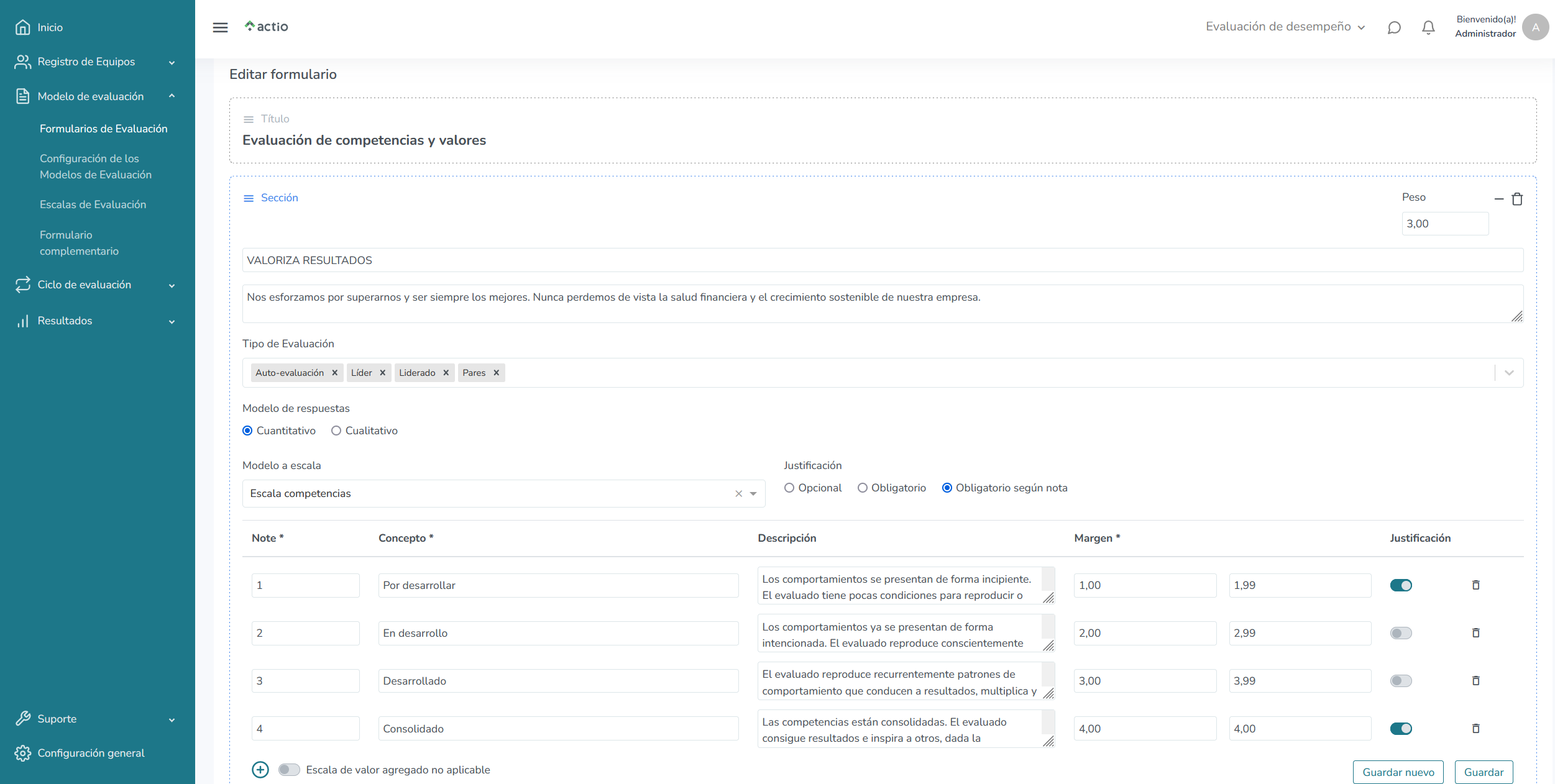The width and height of the screenshot is (1555, 784).
Task: Click the Guardar nuevo button
Action: click(x=1398, y=772)
